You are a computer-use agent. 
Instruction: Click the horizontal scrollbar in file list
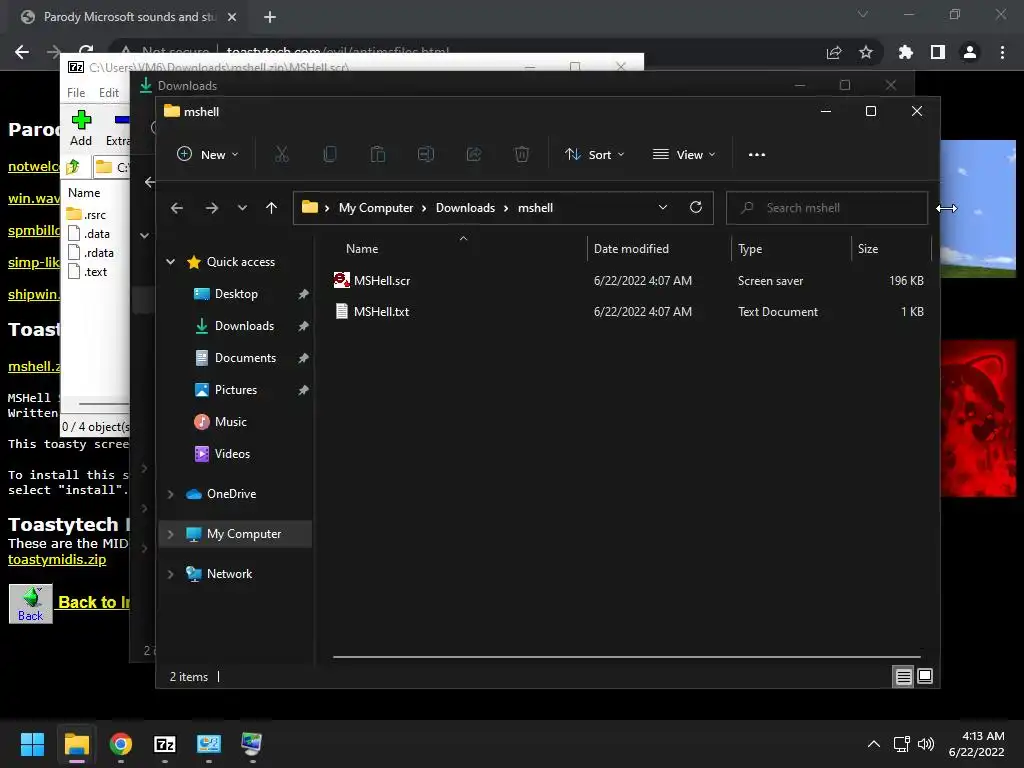click(x=626, y=656)
